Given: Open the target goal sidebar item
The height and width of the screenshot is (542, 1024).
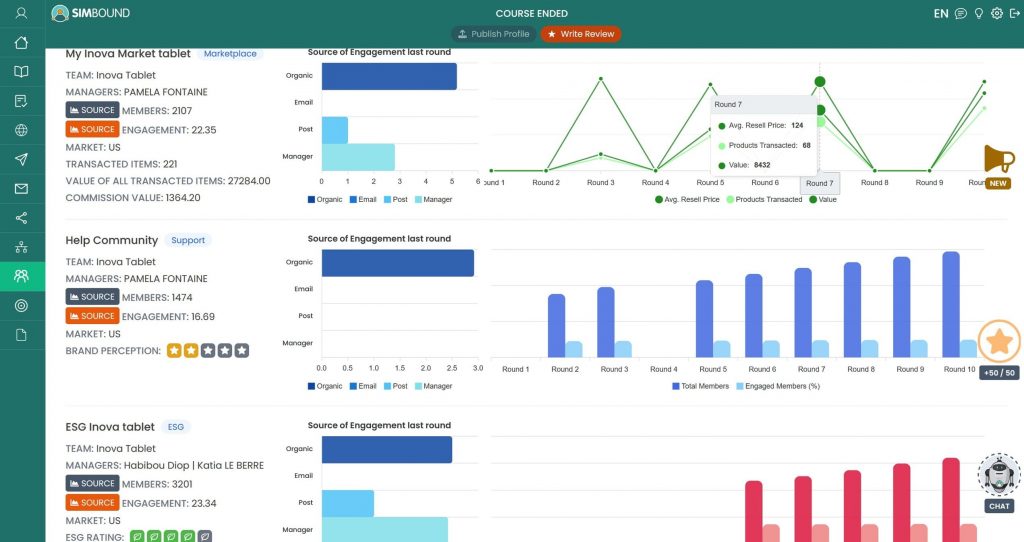Looking at the screenshot, I should [21, 305].
